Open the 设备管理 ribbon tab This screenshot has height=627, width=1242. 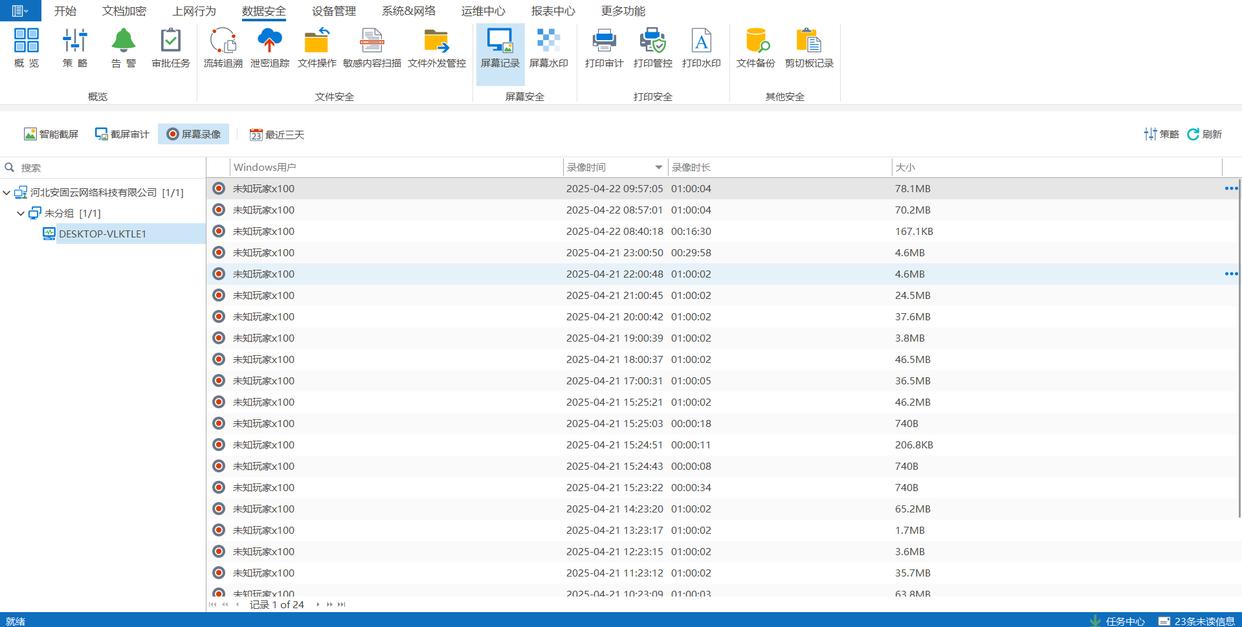333,11
